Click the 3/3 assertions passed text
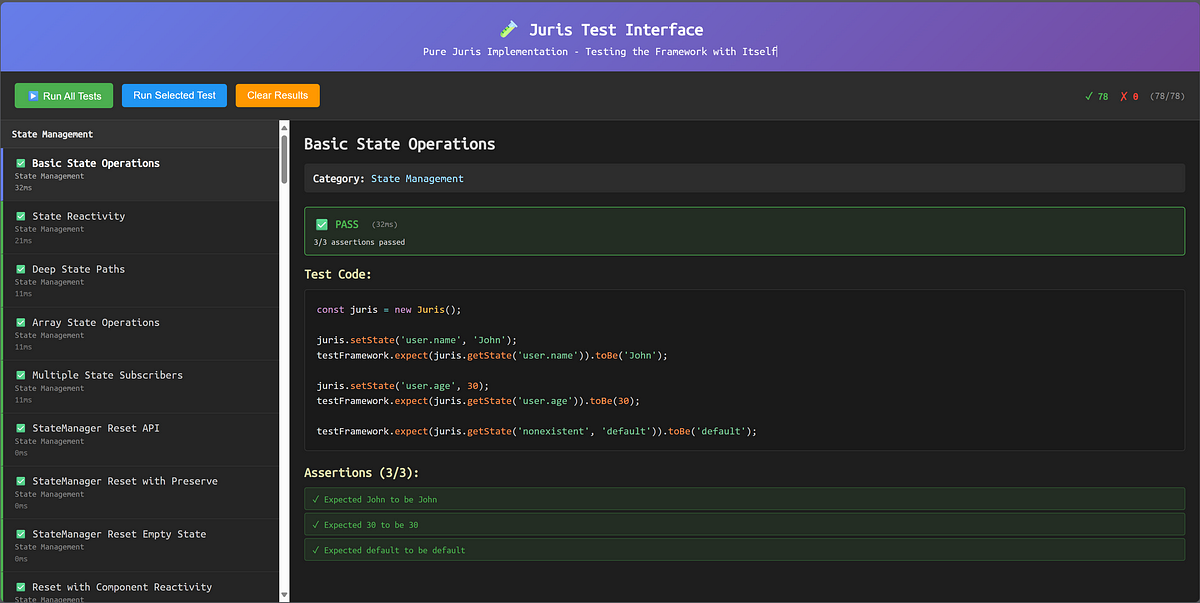 click(x=359, y=242)
